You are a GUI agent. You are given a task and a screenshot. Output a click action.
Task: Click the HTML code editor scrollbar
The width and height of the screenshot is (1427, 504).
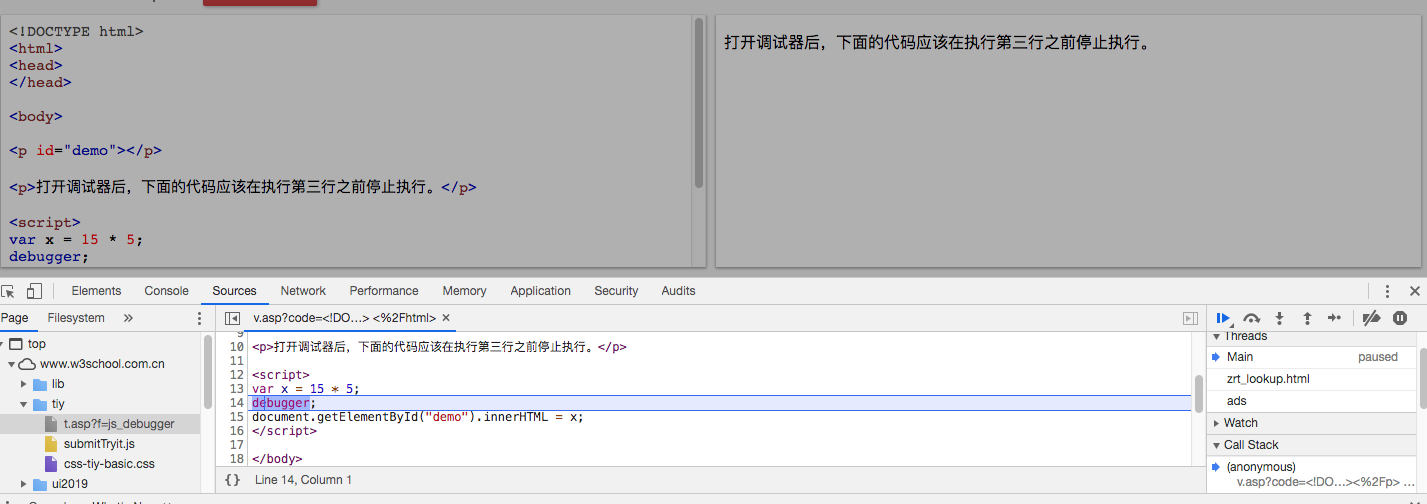point(699,103)
